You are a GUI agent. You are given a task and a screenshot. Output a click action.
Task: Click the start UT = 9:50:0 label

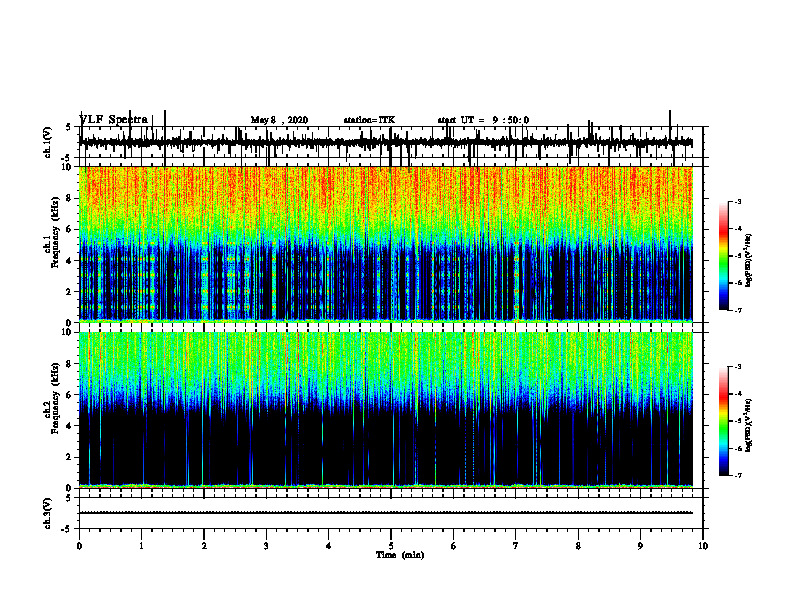[483, 120]
